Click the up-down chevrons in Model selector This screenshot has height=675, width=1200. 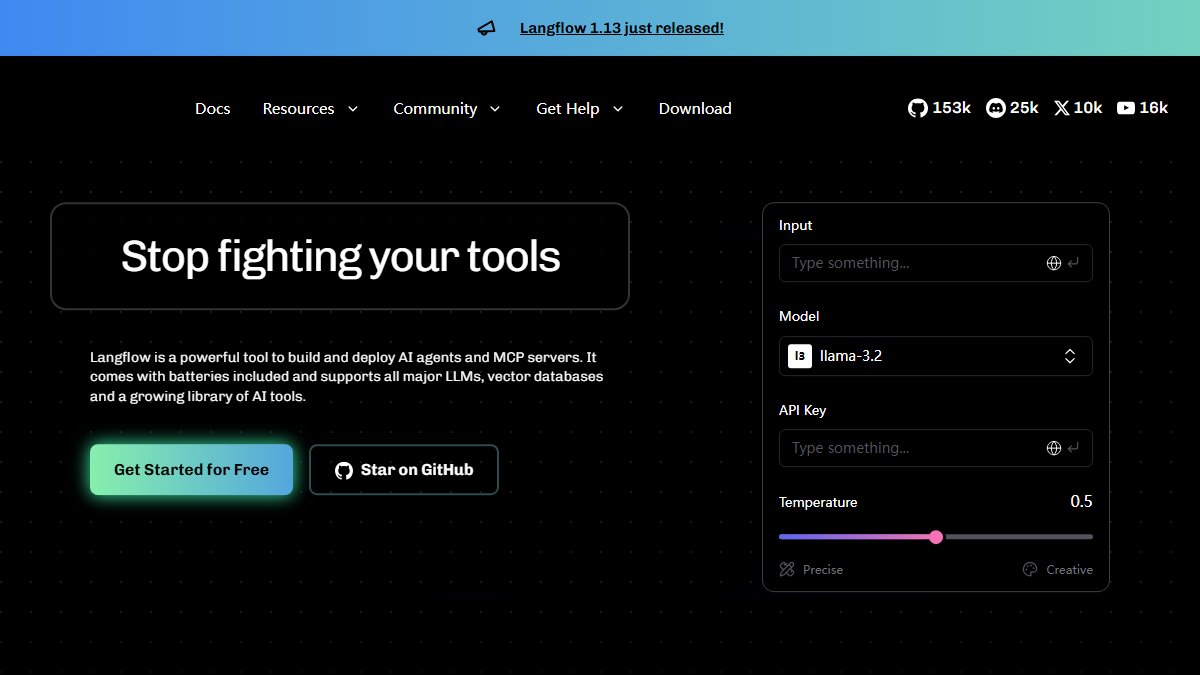tap(1070, 356)
